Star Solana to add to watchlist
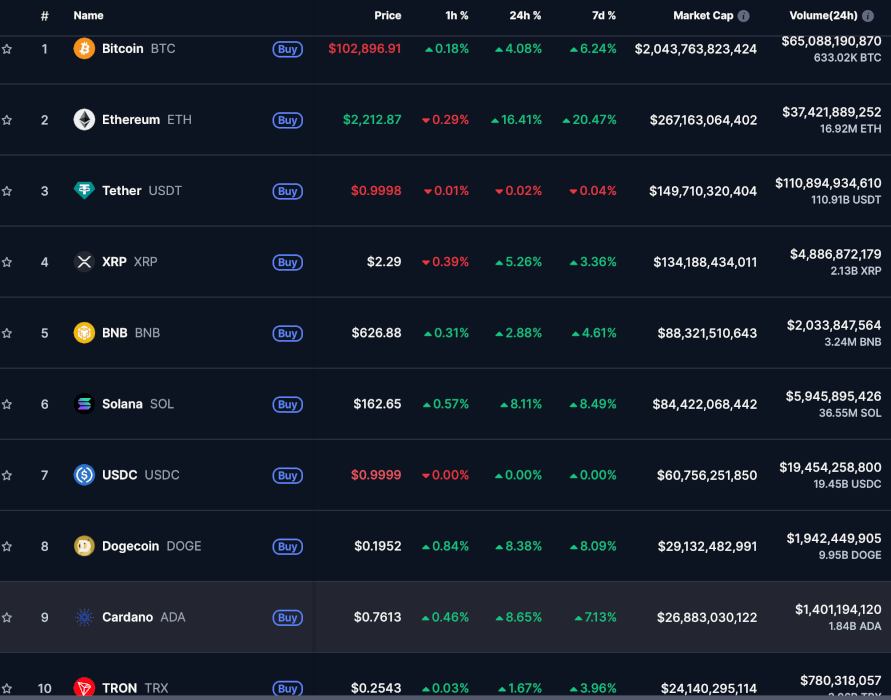The image size is (891, 700). point(7,404)
